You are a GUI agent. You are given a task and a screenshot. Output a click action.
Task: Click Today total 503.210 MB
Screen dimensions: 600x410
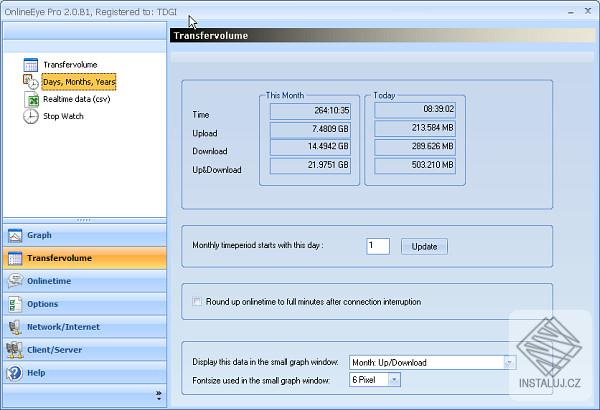(x=415, y=165)
